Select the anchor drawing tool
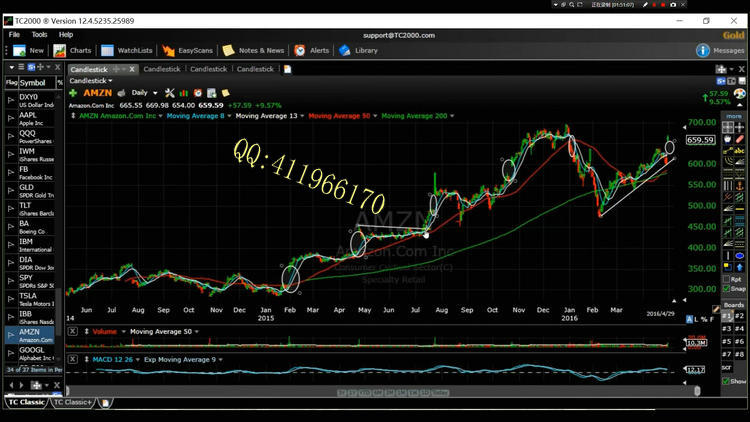Screen dimensions: 750x422 (739, 185)
